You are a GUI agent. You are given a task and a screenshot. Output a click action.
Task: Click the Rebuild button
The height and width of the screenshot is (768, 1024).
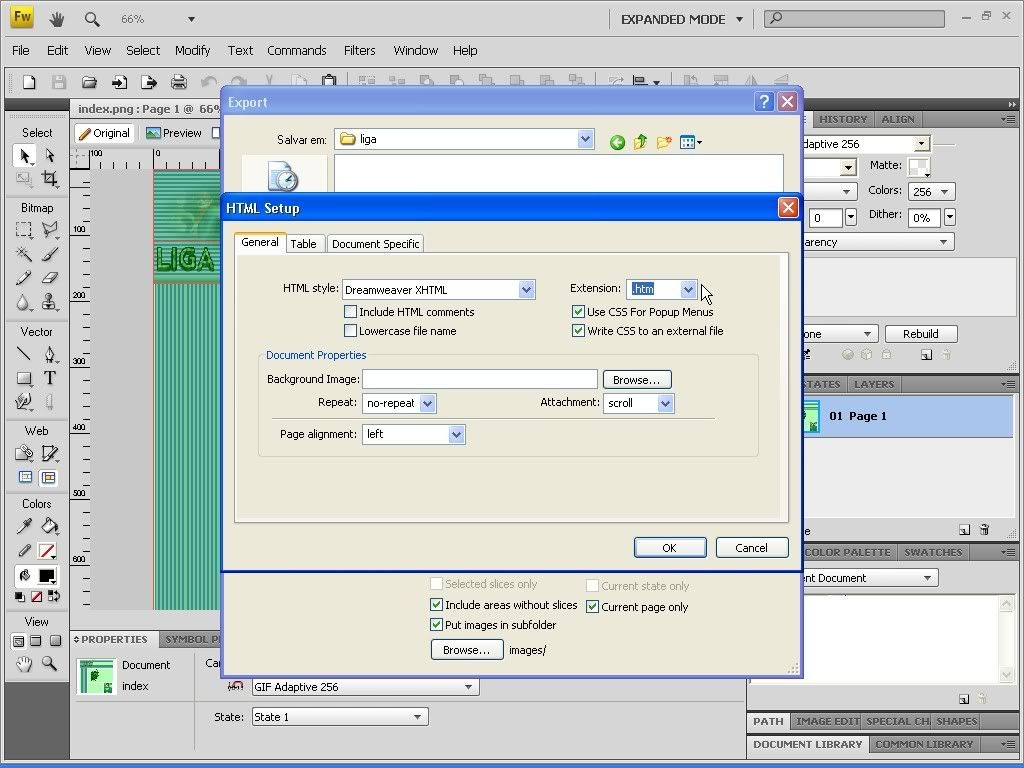point(921,334)
